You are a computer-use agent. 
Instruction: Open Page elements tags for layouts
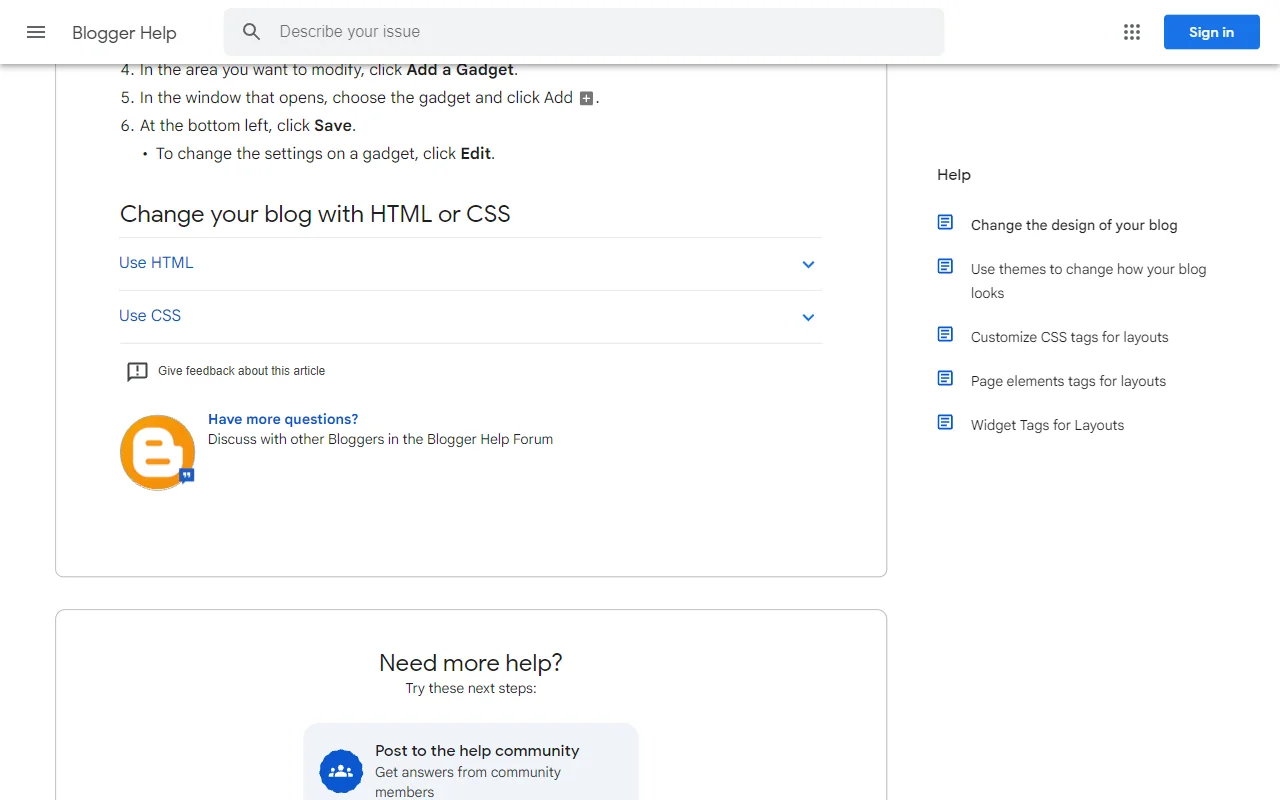tap(1068, 381)
